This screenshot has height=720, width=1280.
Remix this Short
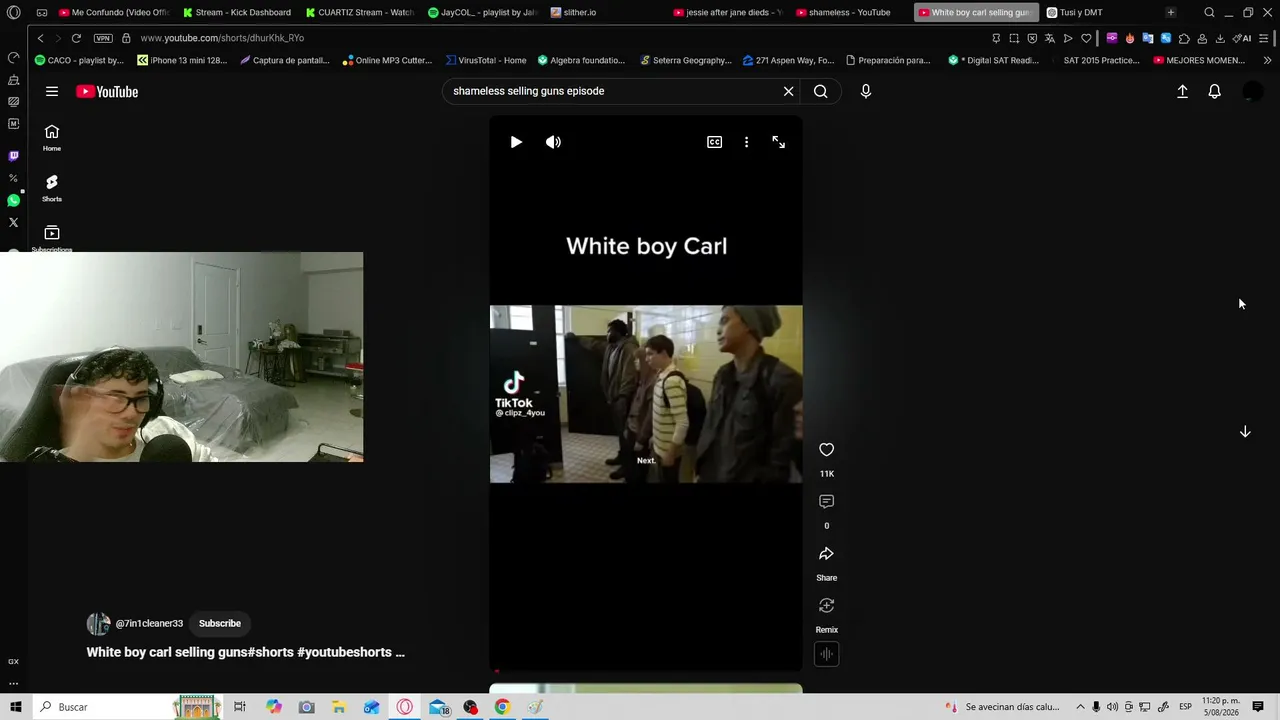pyautogui.click(x=826, y=606)
